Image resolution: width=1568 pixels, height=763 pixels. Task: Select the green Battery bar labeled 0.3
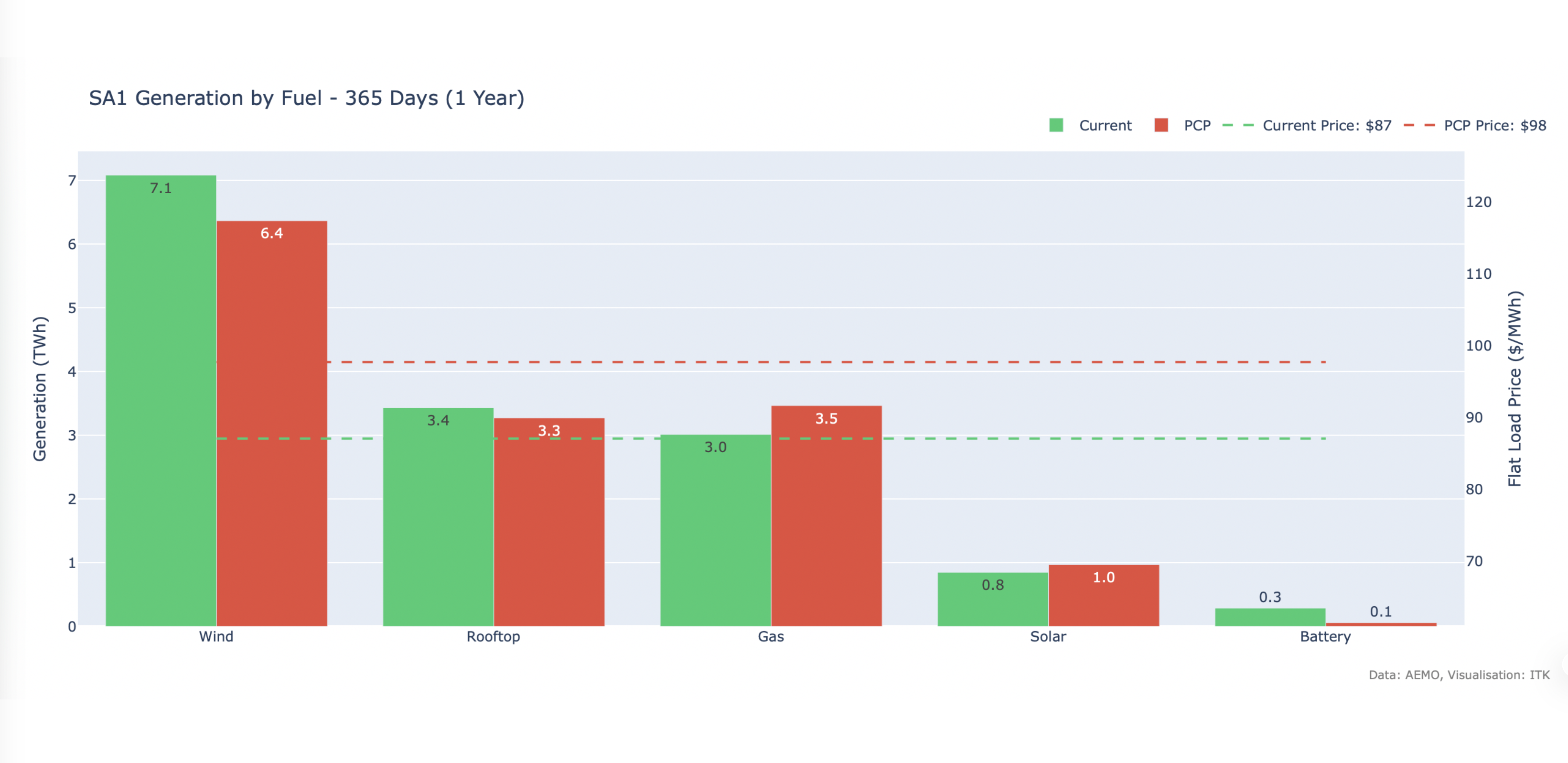click(x=1270, y=617)
